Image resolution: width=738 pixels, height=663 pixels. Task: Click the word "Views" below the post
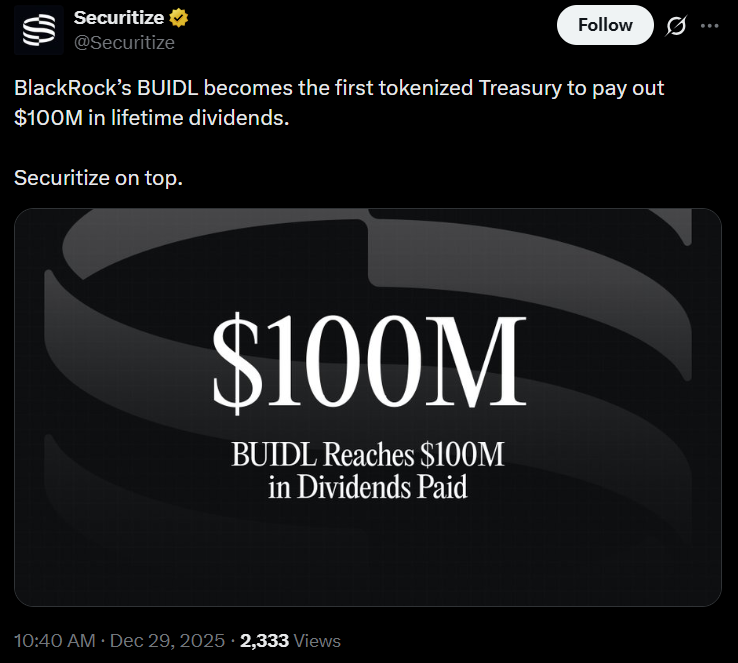317,641
